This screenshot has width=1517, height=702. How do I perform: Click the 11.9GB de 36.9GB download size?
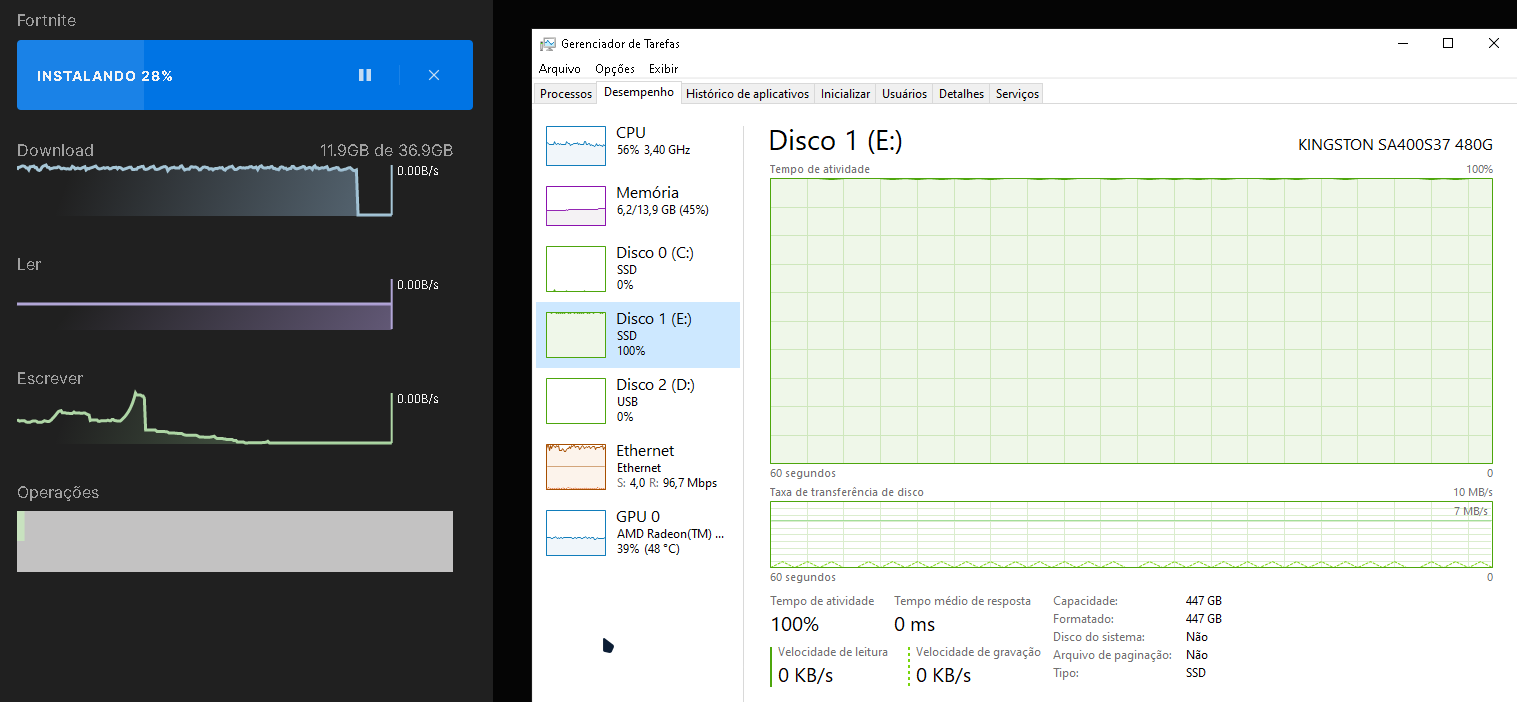click(x=386, y=151)
